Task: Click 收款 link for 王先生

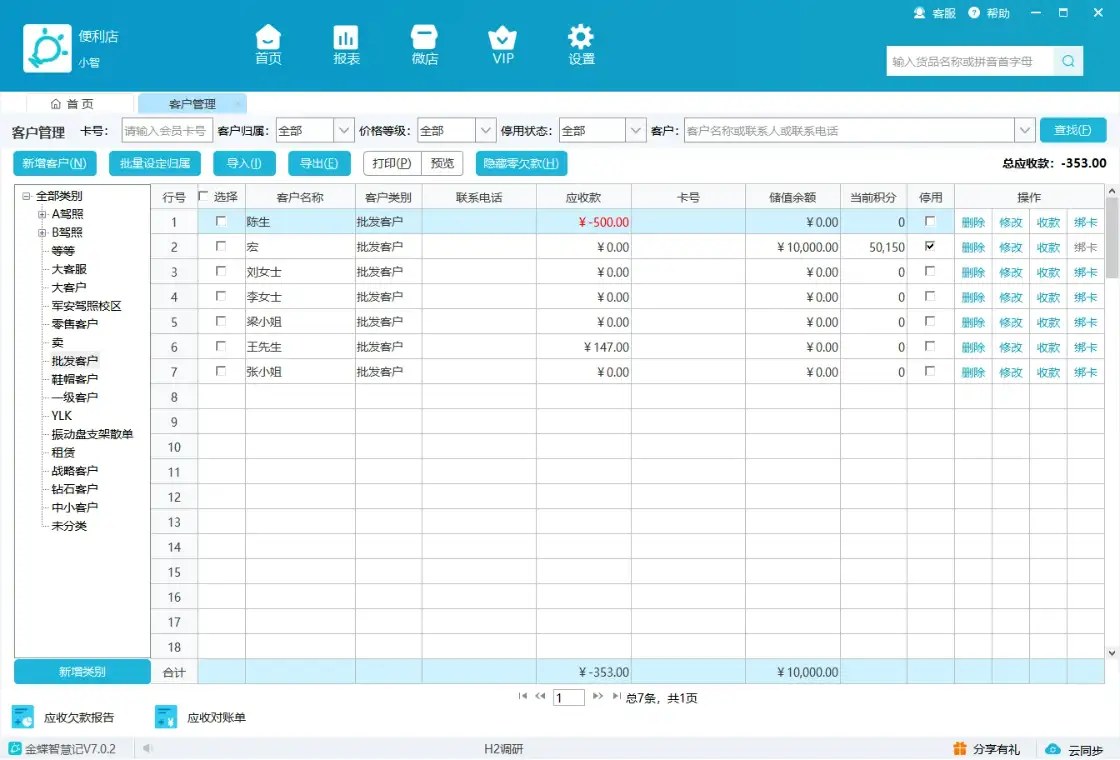Action: (x=1048, y=347)
